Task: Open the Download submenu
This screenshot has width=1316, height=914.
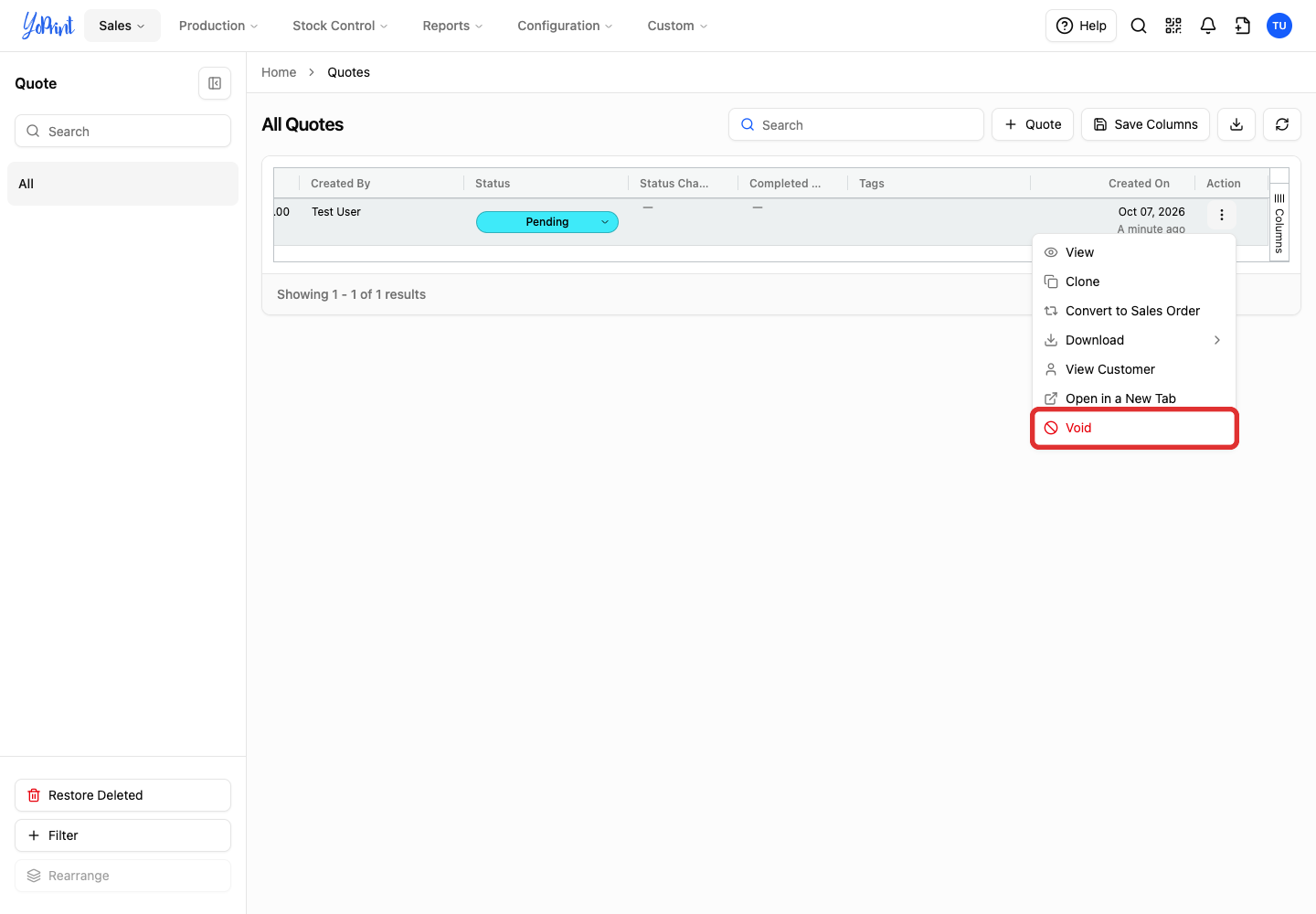Action: (x=1134, y=340)
